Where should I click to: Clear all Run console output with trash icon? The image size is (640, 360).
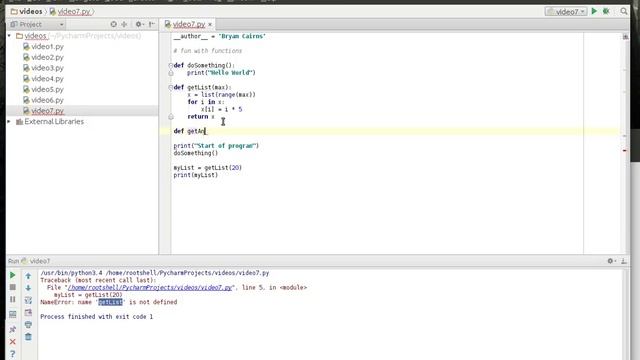(28, 337)
